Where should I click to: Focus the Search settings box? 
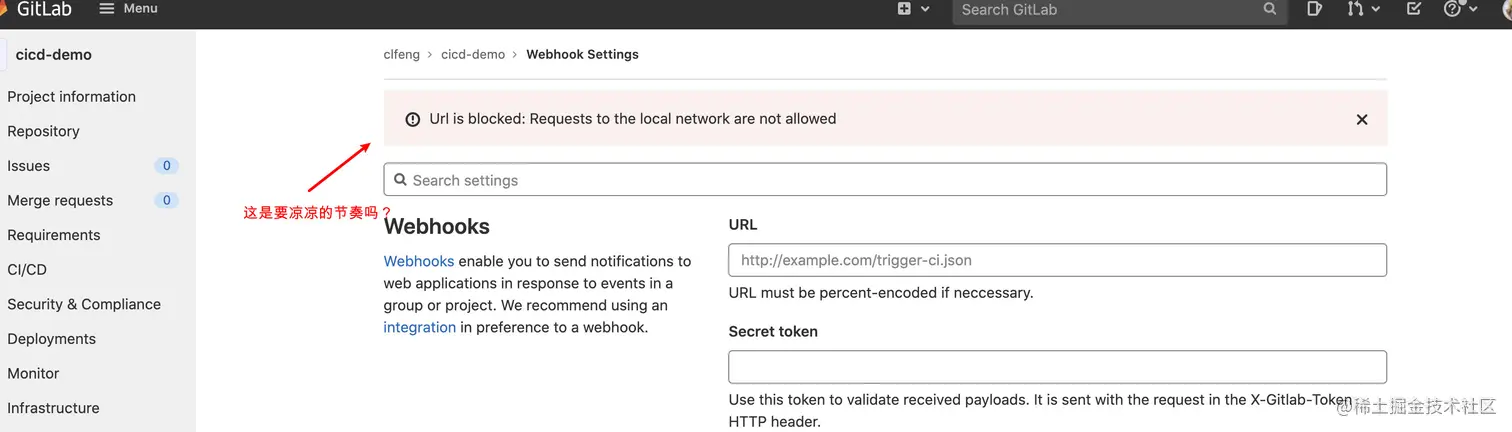tap(885, 180)
